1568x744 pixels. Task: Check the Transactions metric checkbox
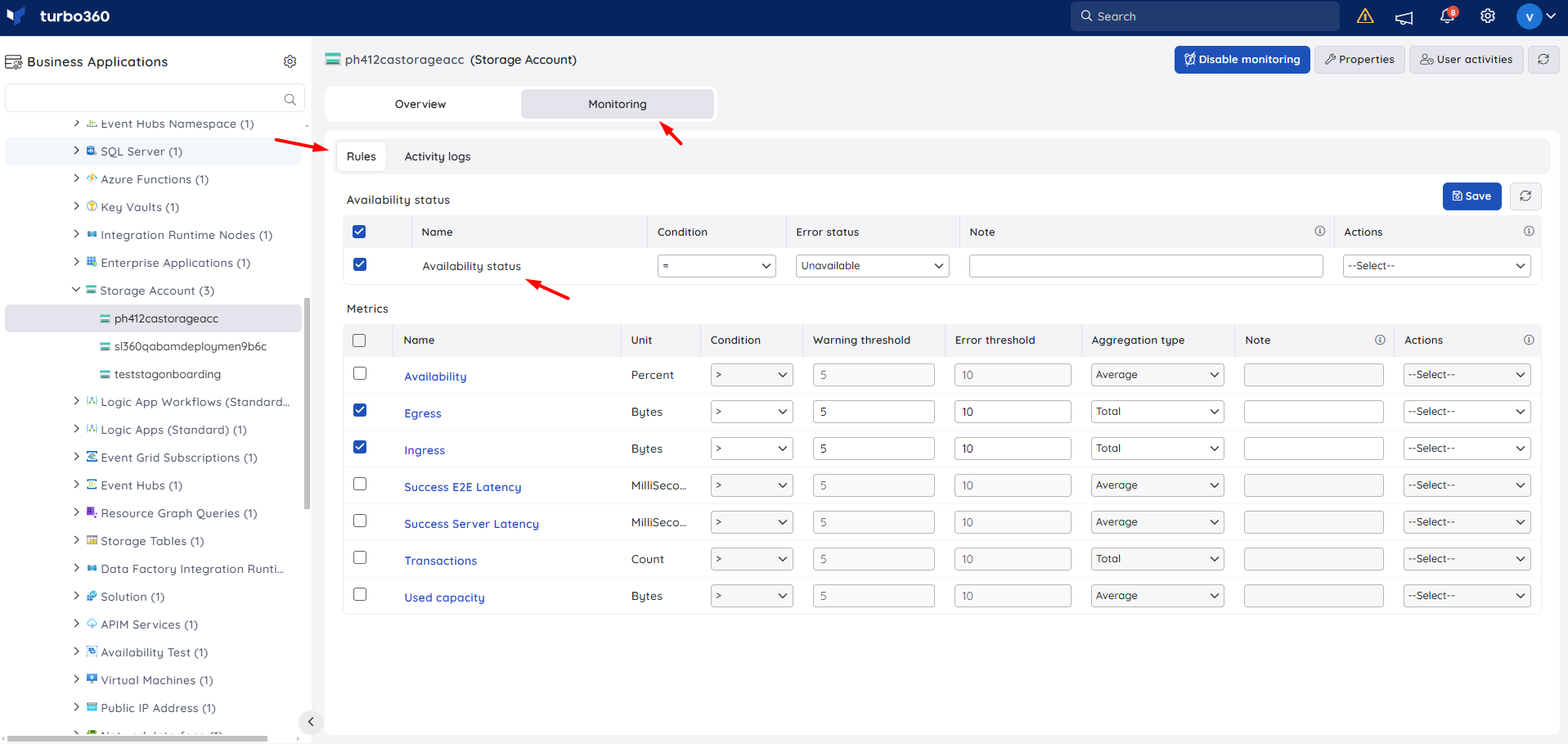[x=360, y=557]
